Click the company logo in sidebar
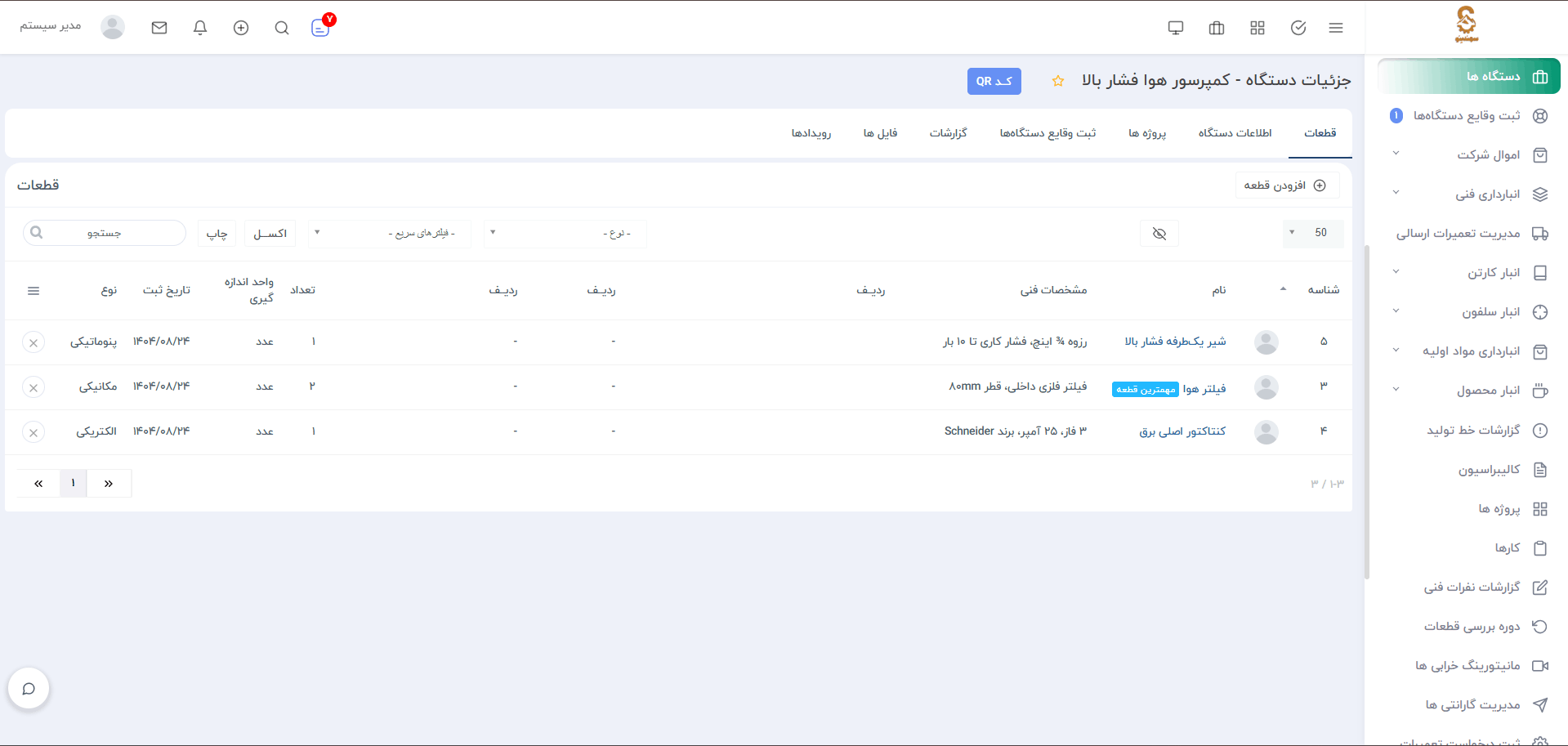The width and height of the screenshot is (1568, 746). 1467,25
